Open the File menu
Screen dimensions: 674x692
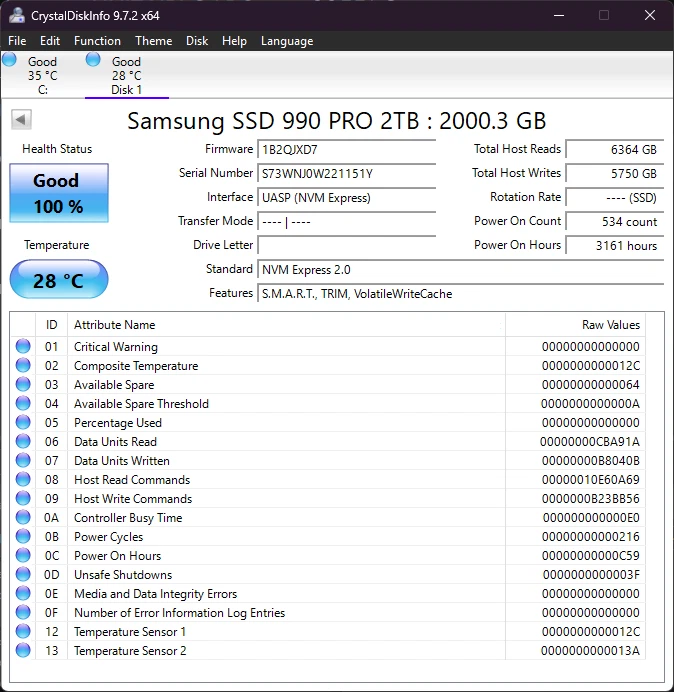pyautogui.click(x=17, y=41)
